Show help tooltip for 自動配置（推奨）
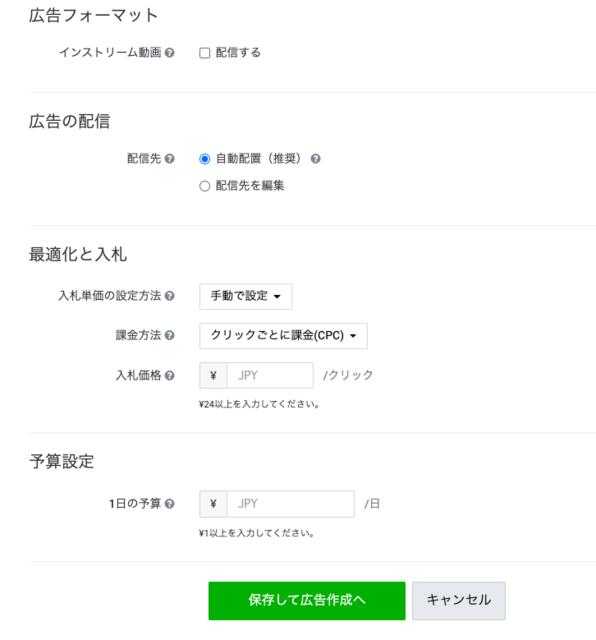 pyautogui.click(x=315, y=159)
